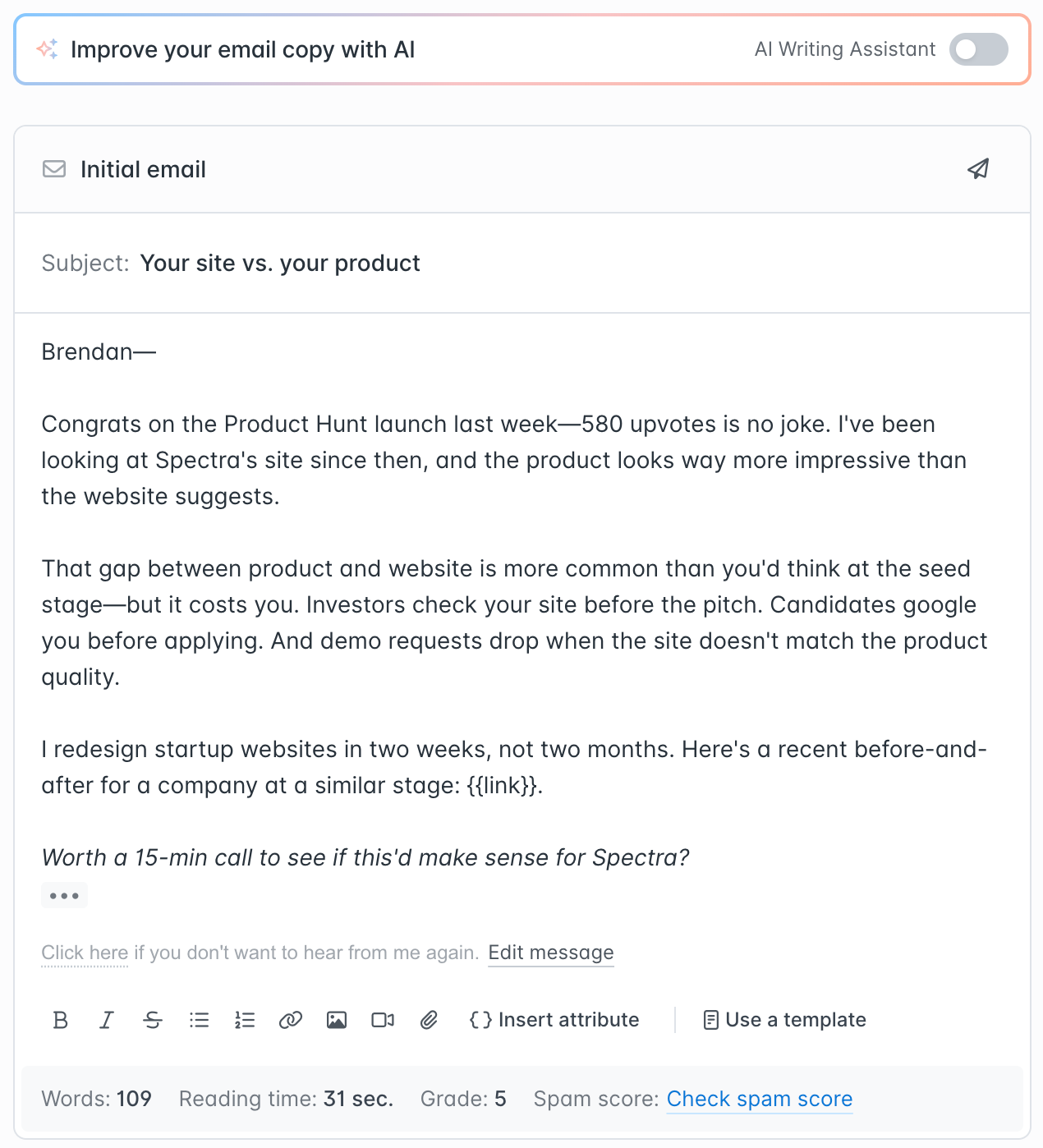The width and height of the screenshot is (1043, 1148).
Task: Enable the AI Writing Assistant toggle
Action: [978, 49]
